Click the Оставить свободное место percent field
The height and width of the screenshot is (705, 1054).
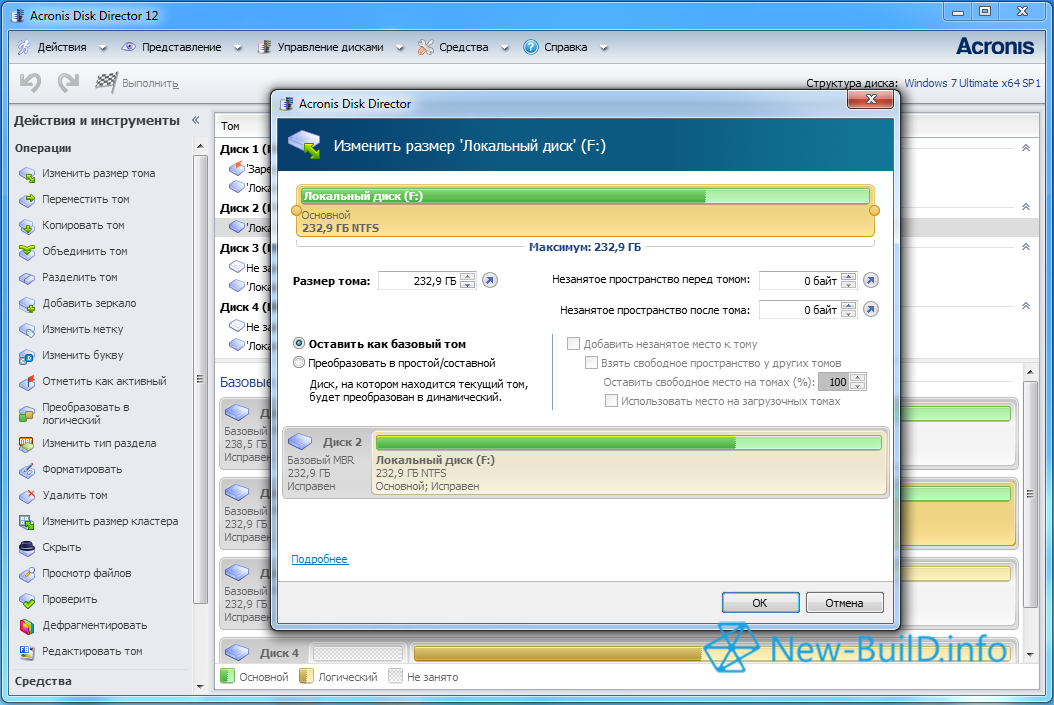pyautogui.click(x=834, y=382)
